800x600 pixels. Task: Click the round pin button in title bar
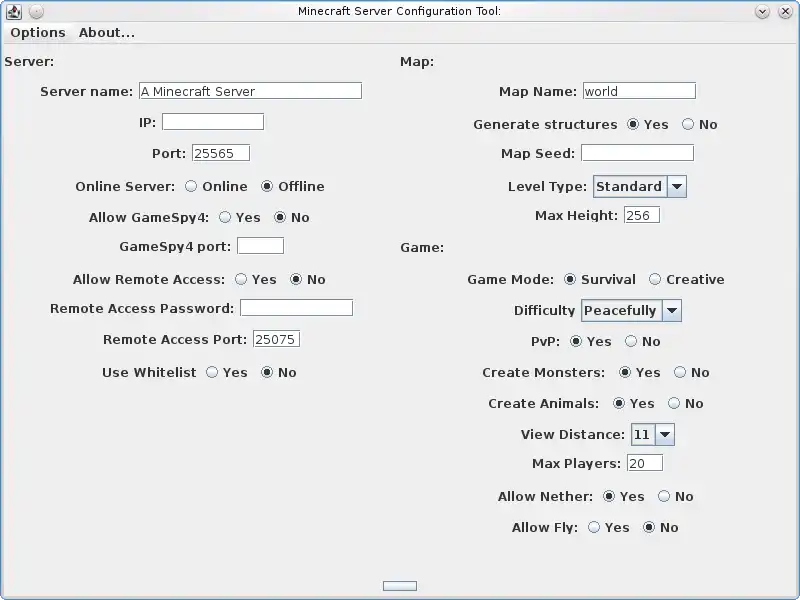36,11
